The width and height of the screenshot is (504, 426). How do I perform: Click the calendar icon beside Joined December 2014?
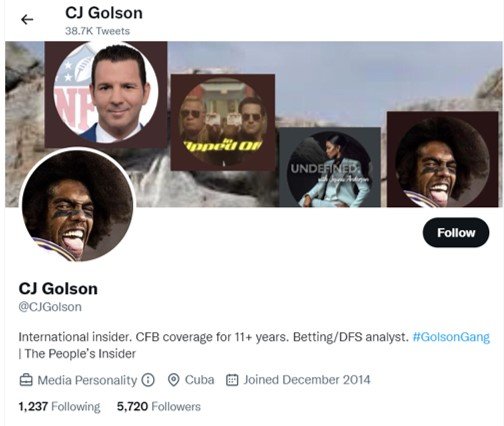[x=232, y=380]
